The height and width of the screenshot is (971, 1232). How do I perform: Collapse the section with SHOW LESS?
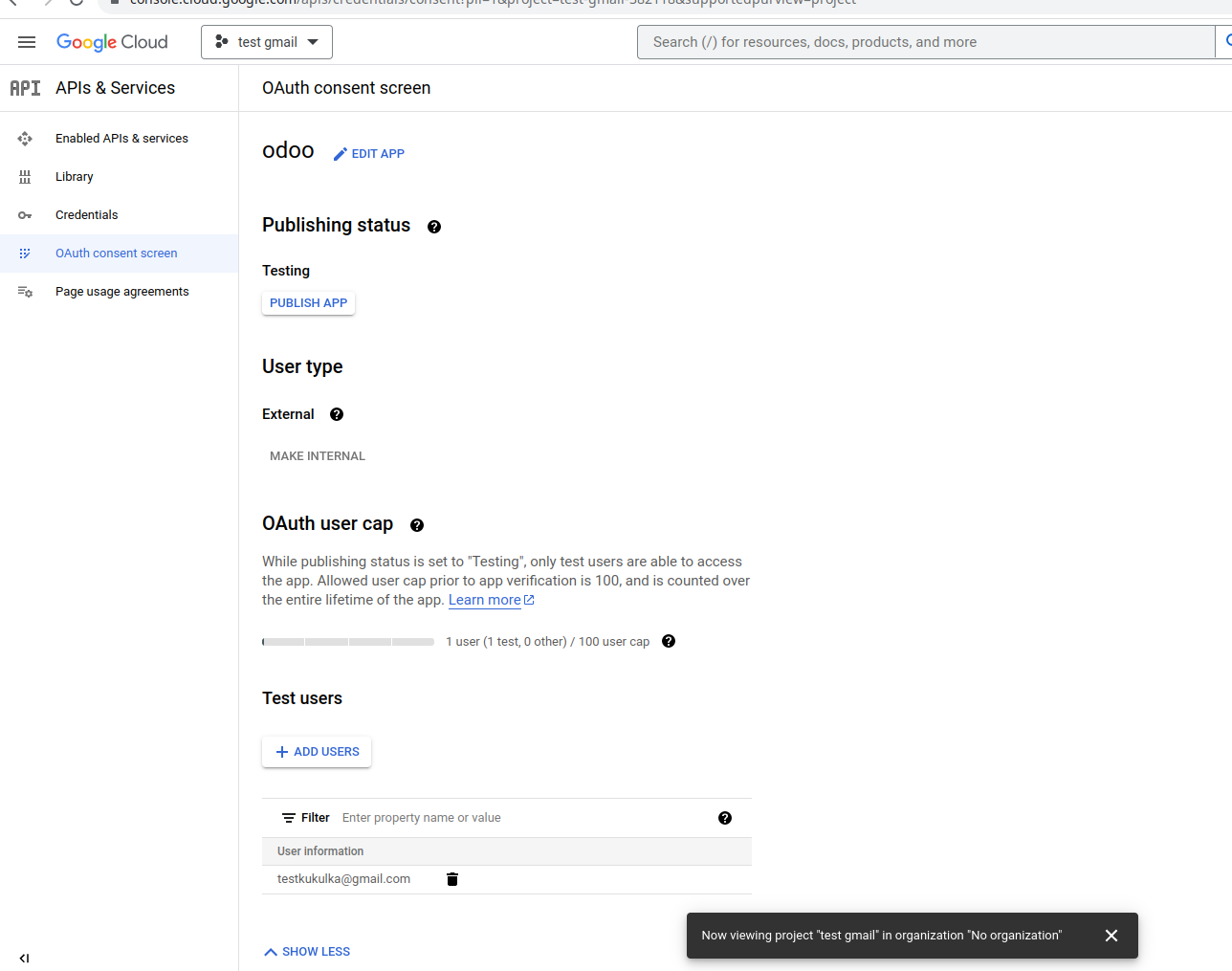coord(307,952)
